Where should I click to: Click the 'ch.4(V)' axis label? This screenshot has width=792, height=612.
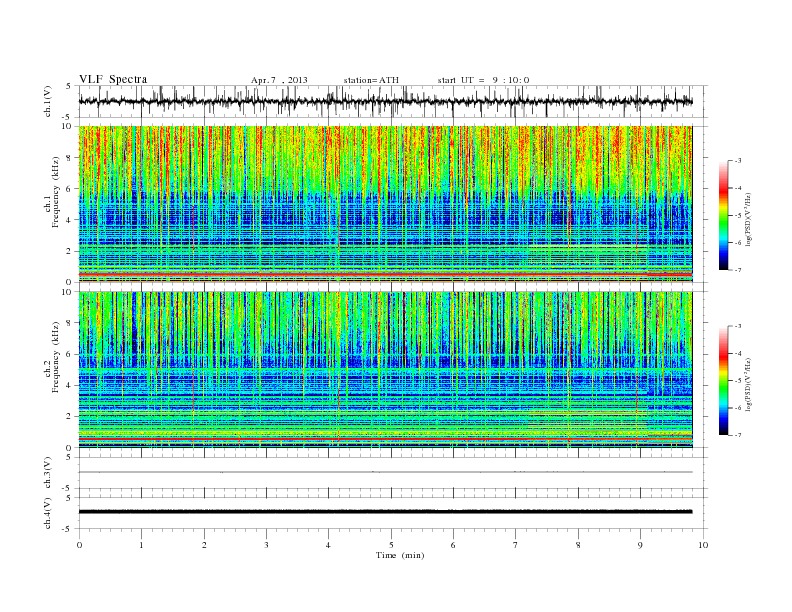tap(48, 513)
